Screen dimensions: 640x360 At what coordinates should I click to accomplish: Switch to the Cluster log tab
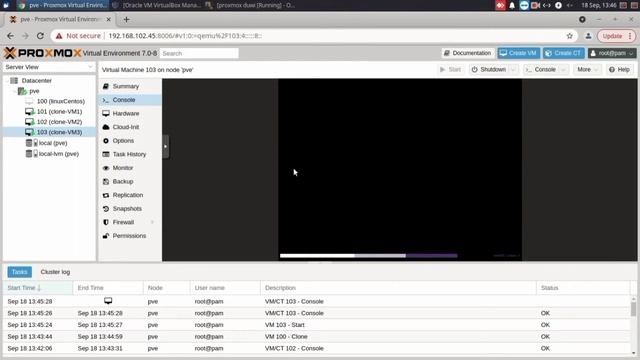click(55, 272)
